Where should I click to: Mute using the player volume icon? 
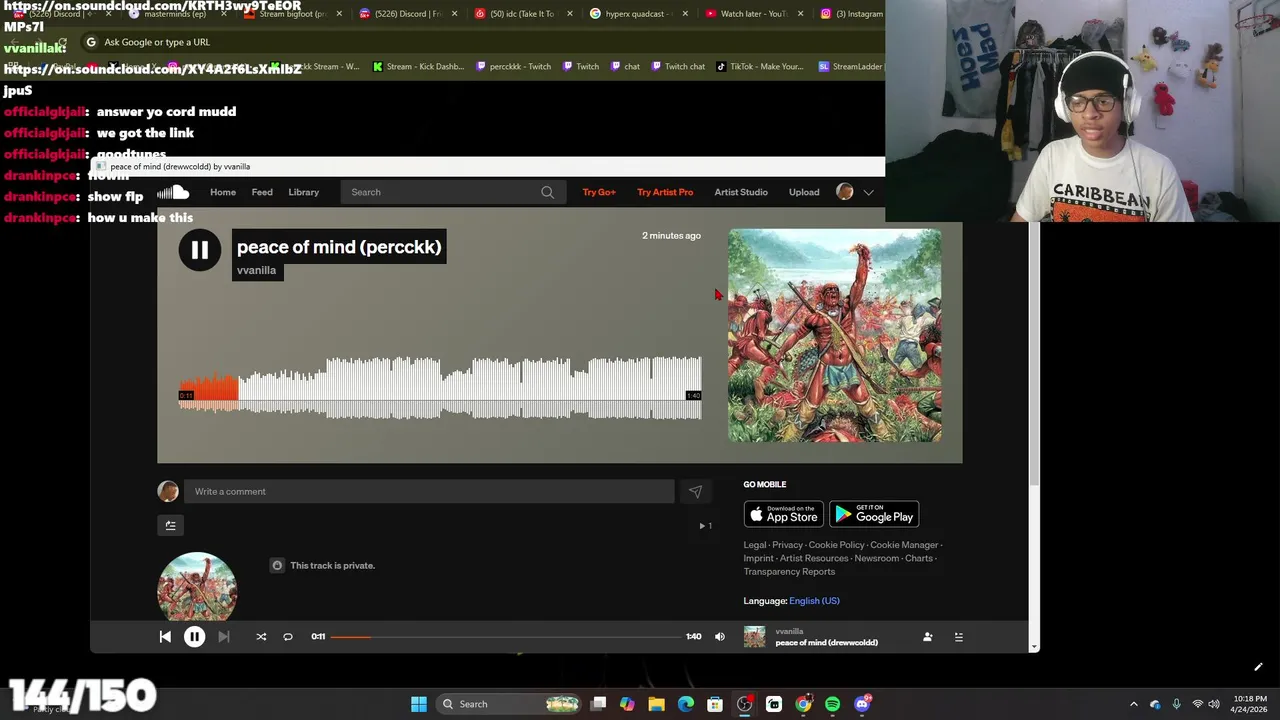720,636
